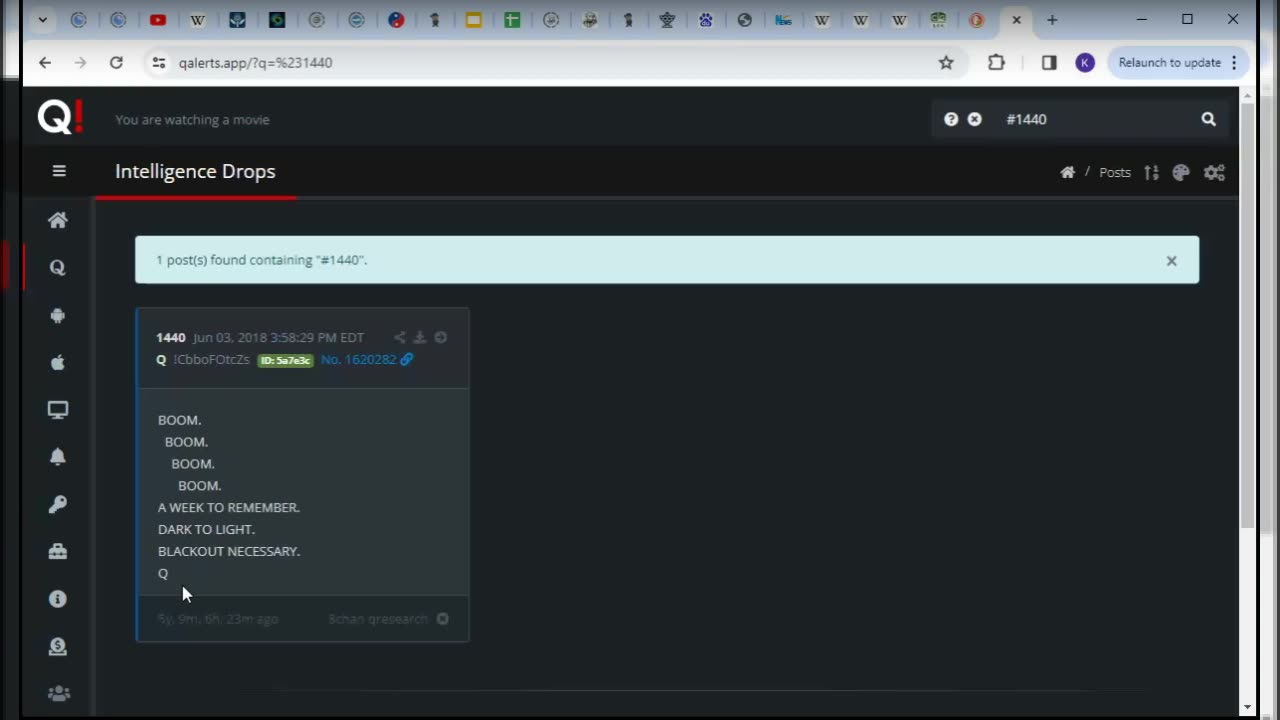Viewport: 1280px width, 720px height.
Task: Open the settings gears icon
Action: (1214, 172)
